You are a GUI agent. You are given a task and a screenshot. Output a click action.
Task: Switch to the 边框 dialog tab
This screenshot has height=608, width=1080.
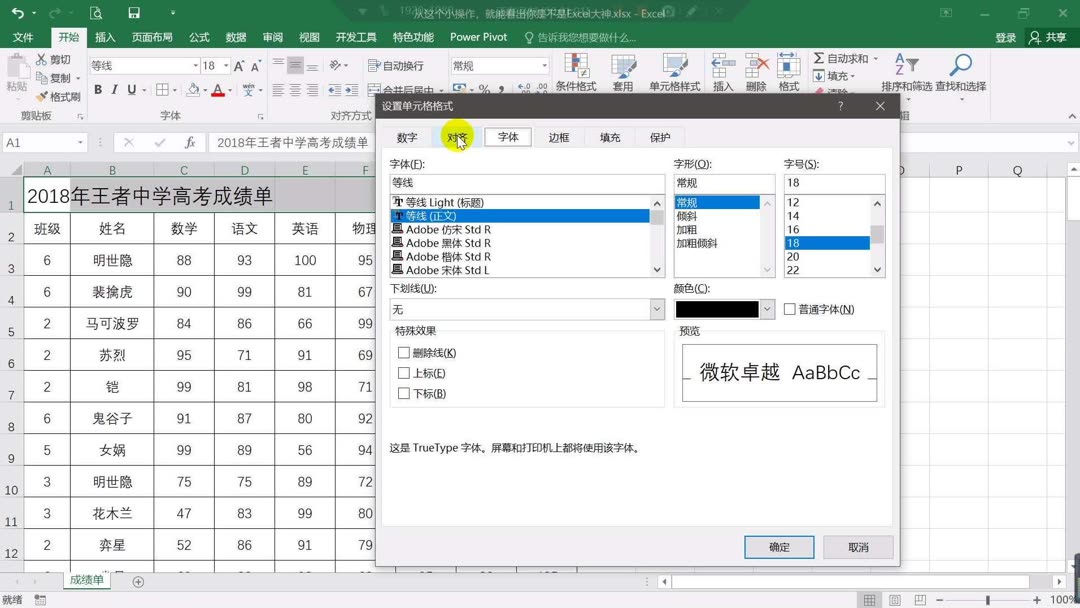click(x=558, y=137)
